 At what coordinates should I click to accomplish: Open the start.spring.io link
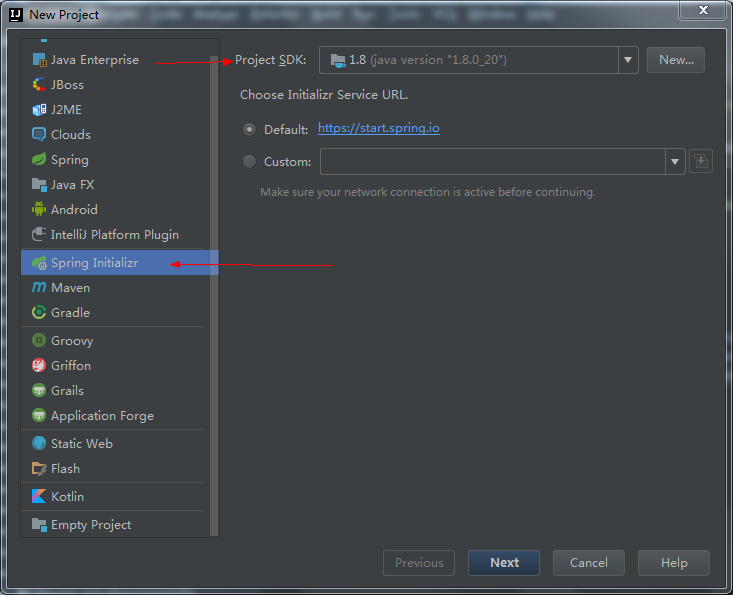point(378,128)
